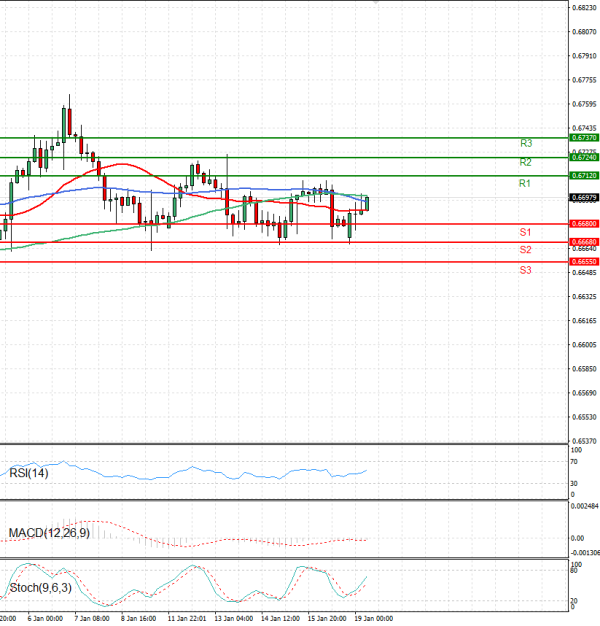The width and height of the screenshot is (600, 626).
Task: Click the S2 support level label
Action: point(525,249)
